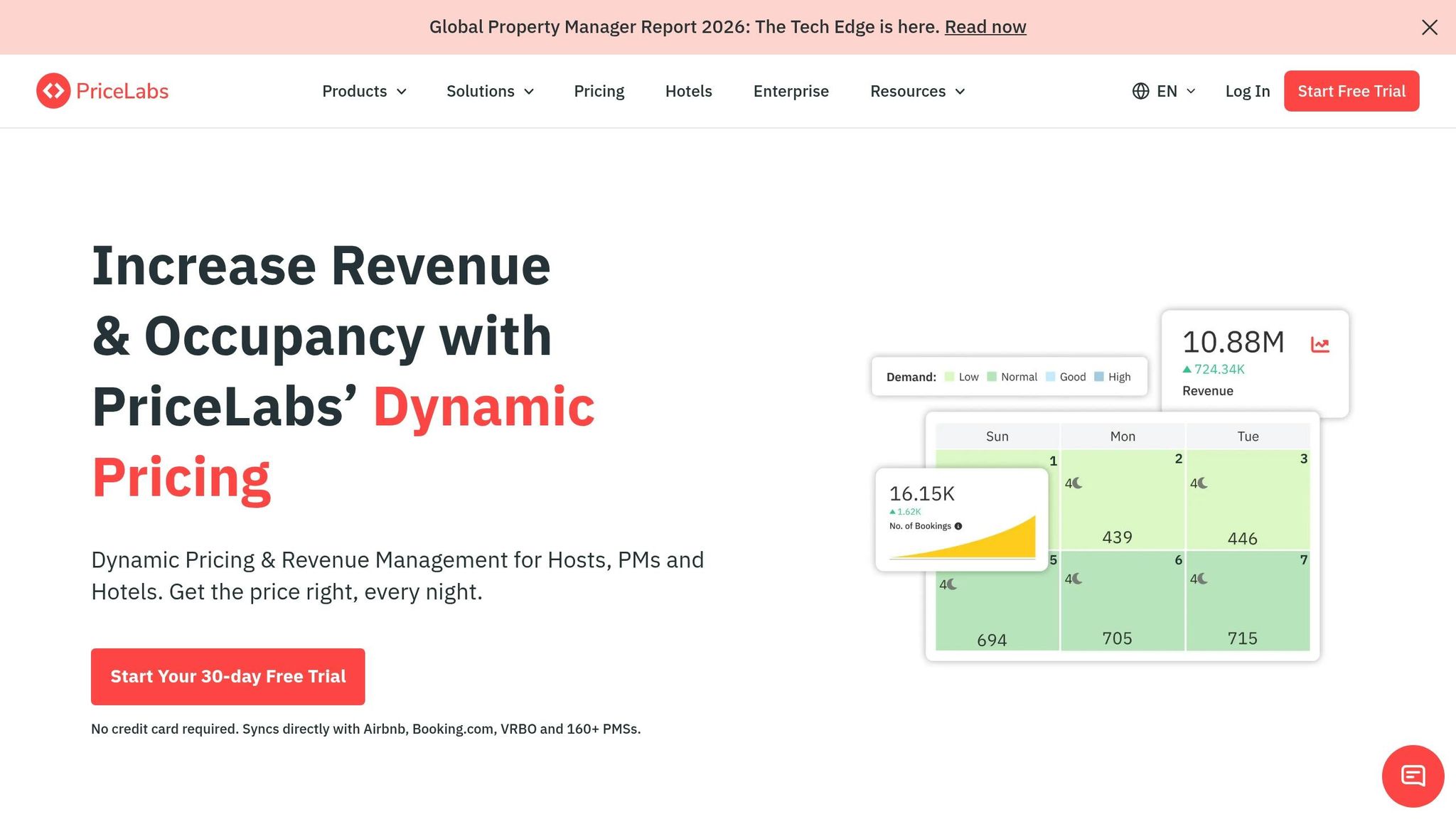Click the yellow bookings growth chart

pos(963,538)
